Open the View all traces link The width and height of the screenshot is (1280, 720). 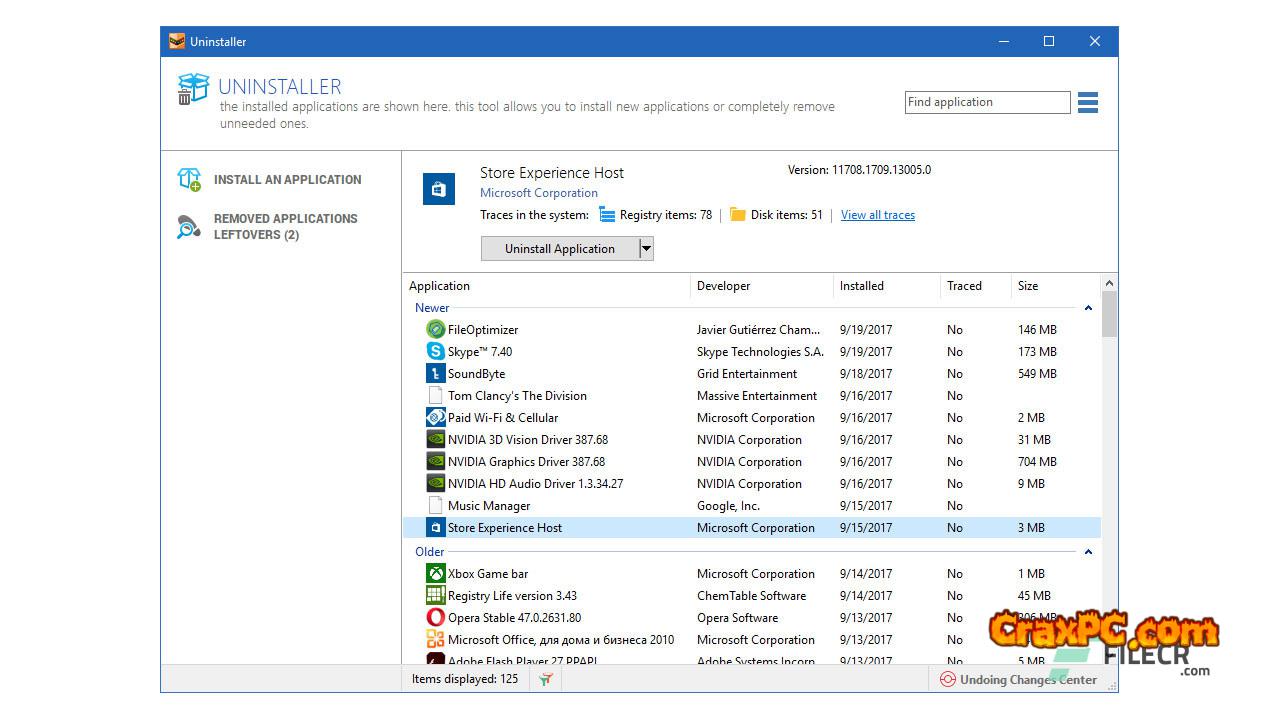point(877,215)
